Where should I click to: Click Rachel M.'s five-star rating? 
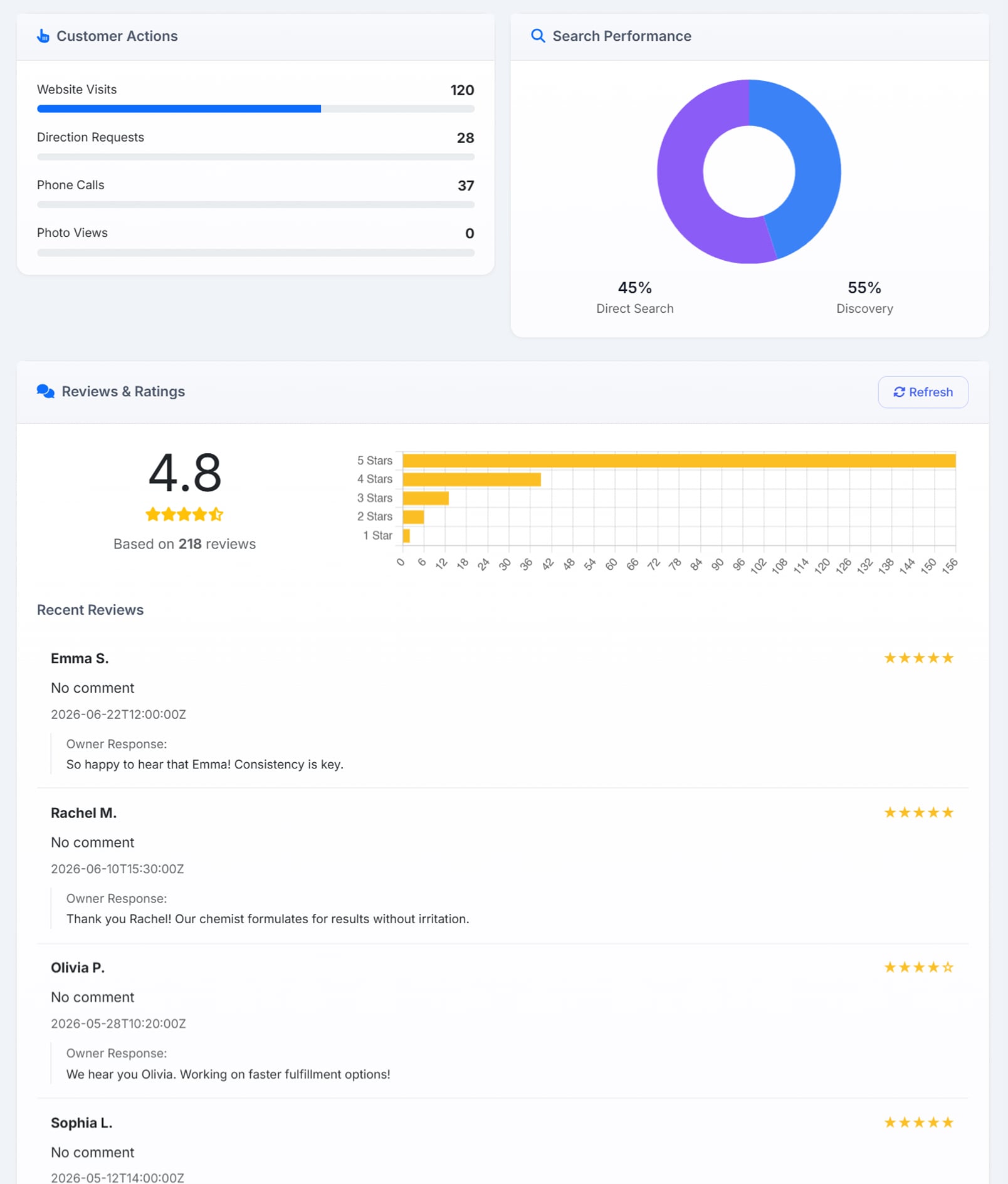pyautogui.click(x=918, y=813)
